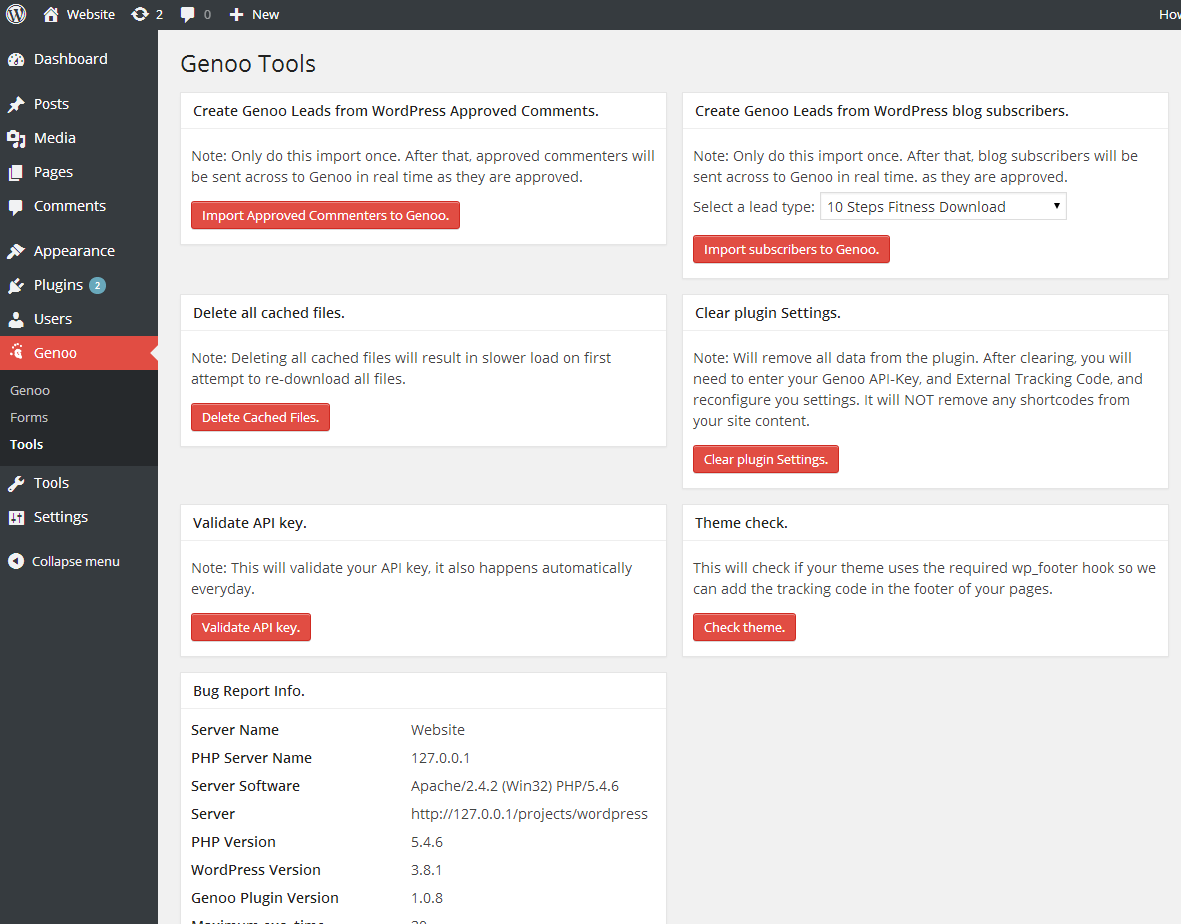Open the Forms submenu item
This screenshot has height=924, width=1181.
click(29, 417)
